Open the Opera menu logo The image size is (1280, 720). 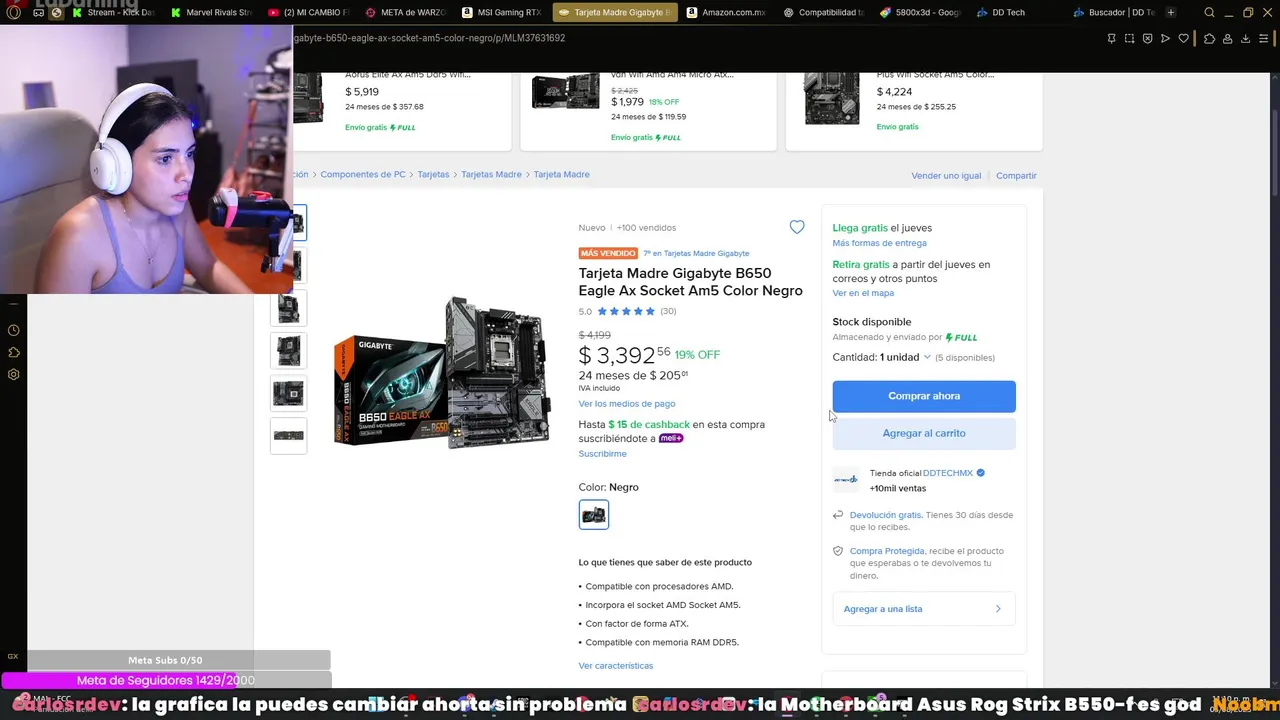(x=13, y=13)
